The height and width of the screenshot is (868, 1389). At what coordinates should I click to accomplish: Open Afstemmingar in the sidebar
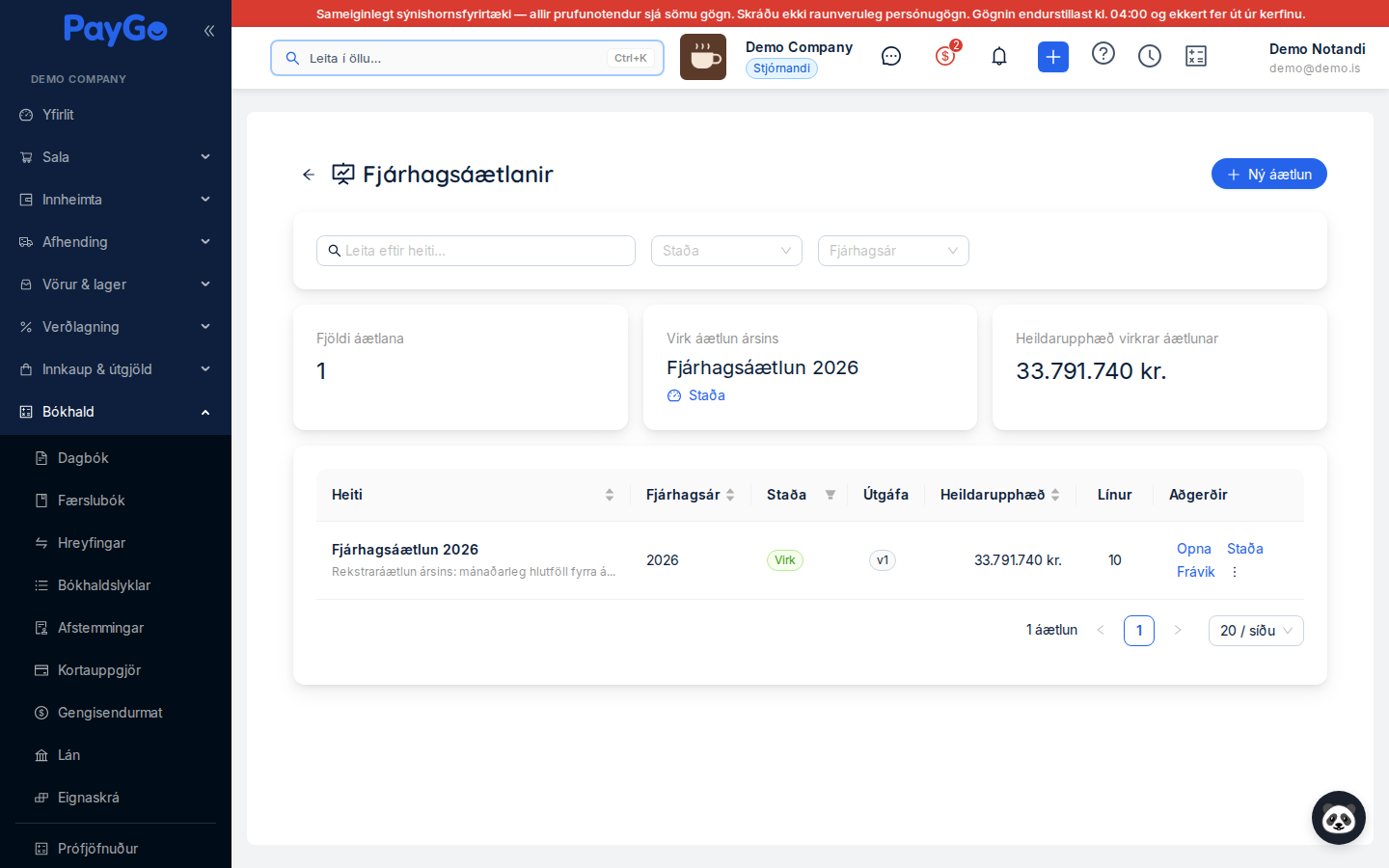click(116, 628)
